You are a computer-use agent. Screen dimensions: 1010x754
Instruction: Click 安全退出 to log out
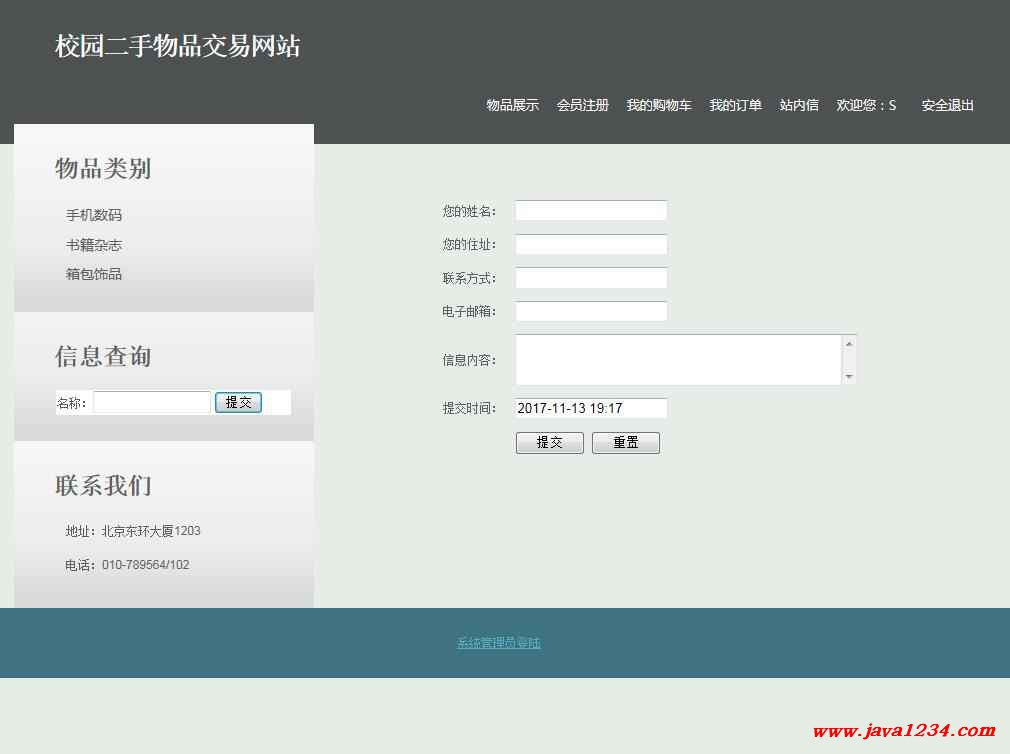click(x=947, y=105)
